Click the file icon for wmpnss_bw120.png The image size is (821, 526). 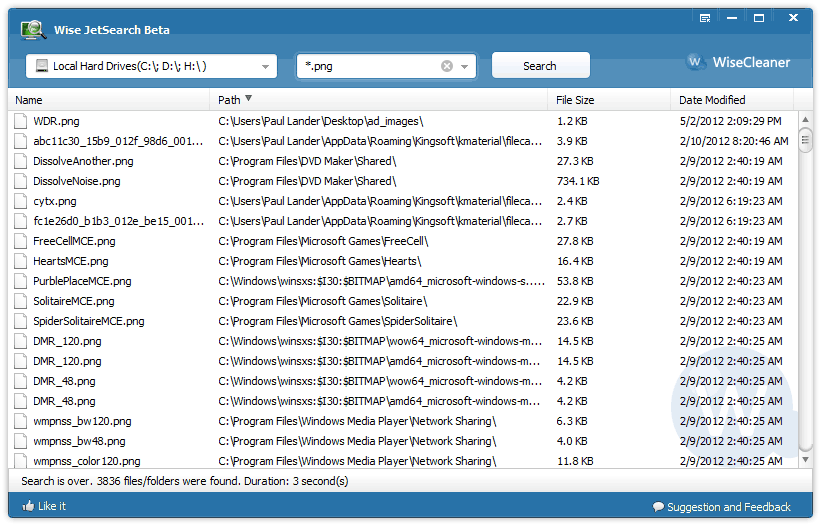point(20,421)
